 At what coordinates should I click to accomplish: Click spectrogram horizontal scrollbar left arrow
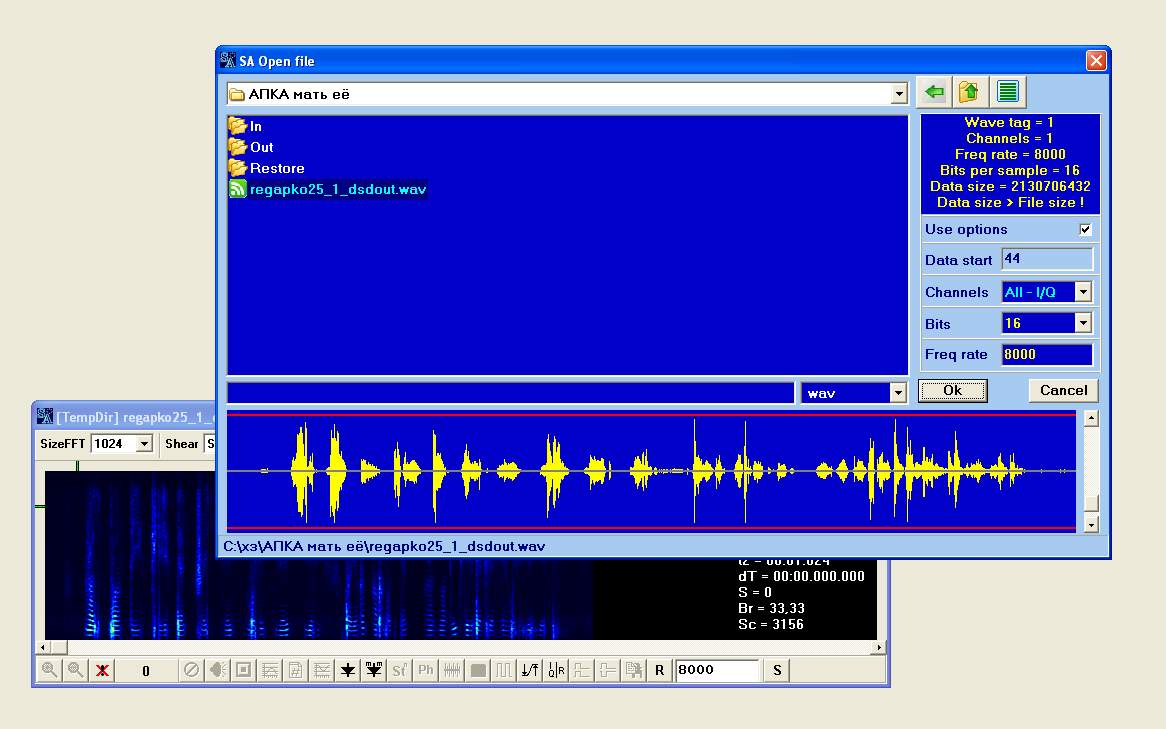(43, 647)
